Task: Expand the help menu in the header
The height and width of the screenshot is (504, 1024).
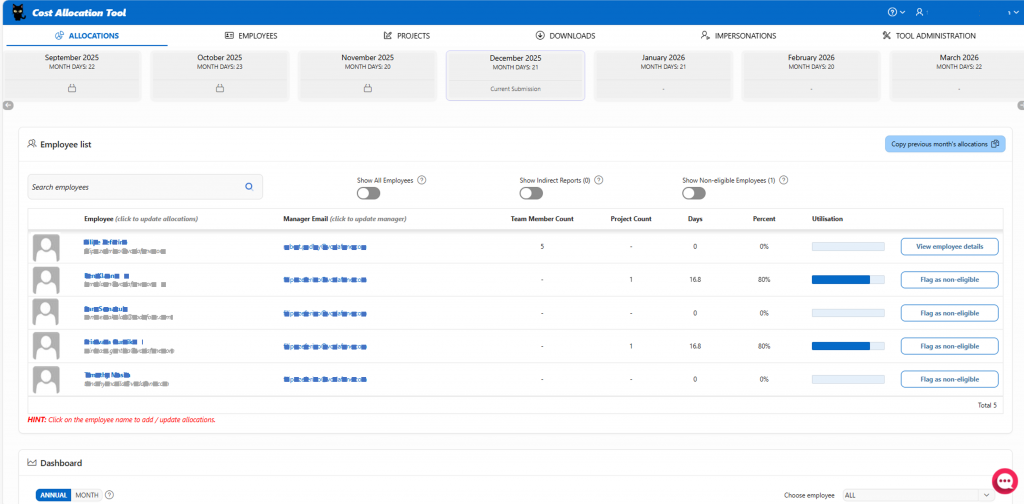Action: (x=896, y=12)
